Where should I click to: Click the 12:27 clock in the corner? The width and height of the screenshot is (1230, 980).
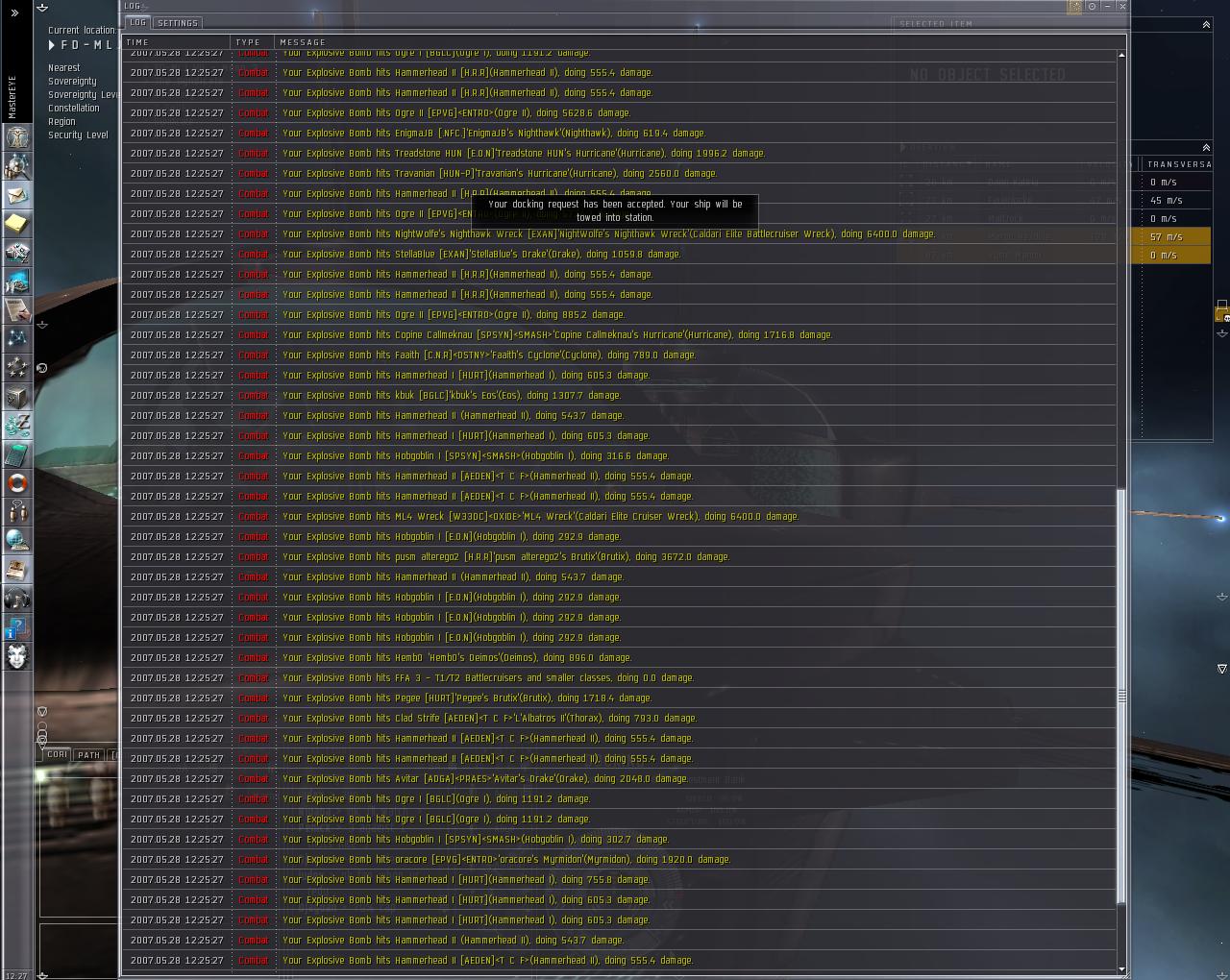point(16,975)
